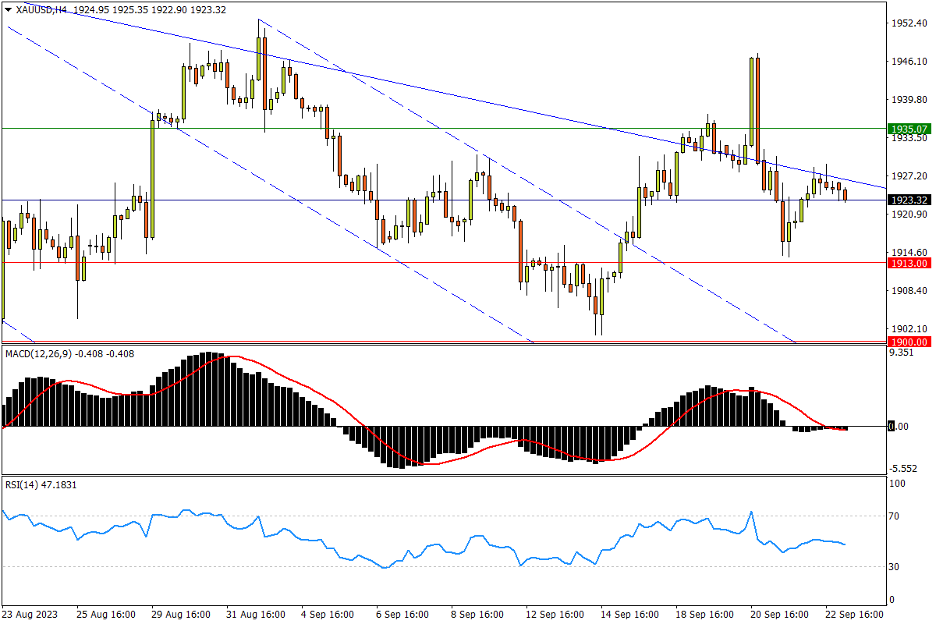
Task: Click the small triangle beside XAUUSD,H4 title
Action: (8, 9)
